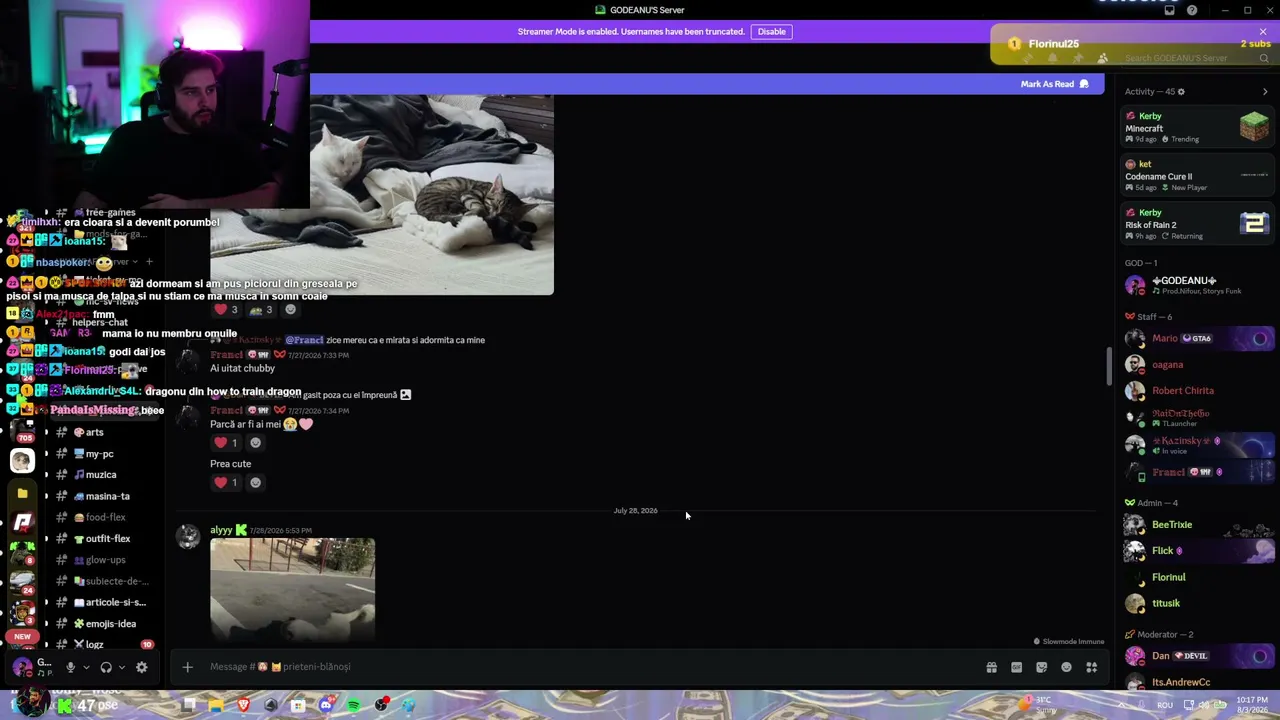Image resolution: width=1280 pixels, height=720 pixels.
Task: Open the Discord inbox icon
Action: (x=1169, y=10)
